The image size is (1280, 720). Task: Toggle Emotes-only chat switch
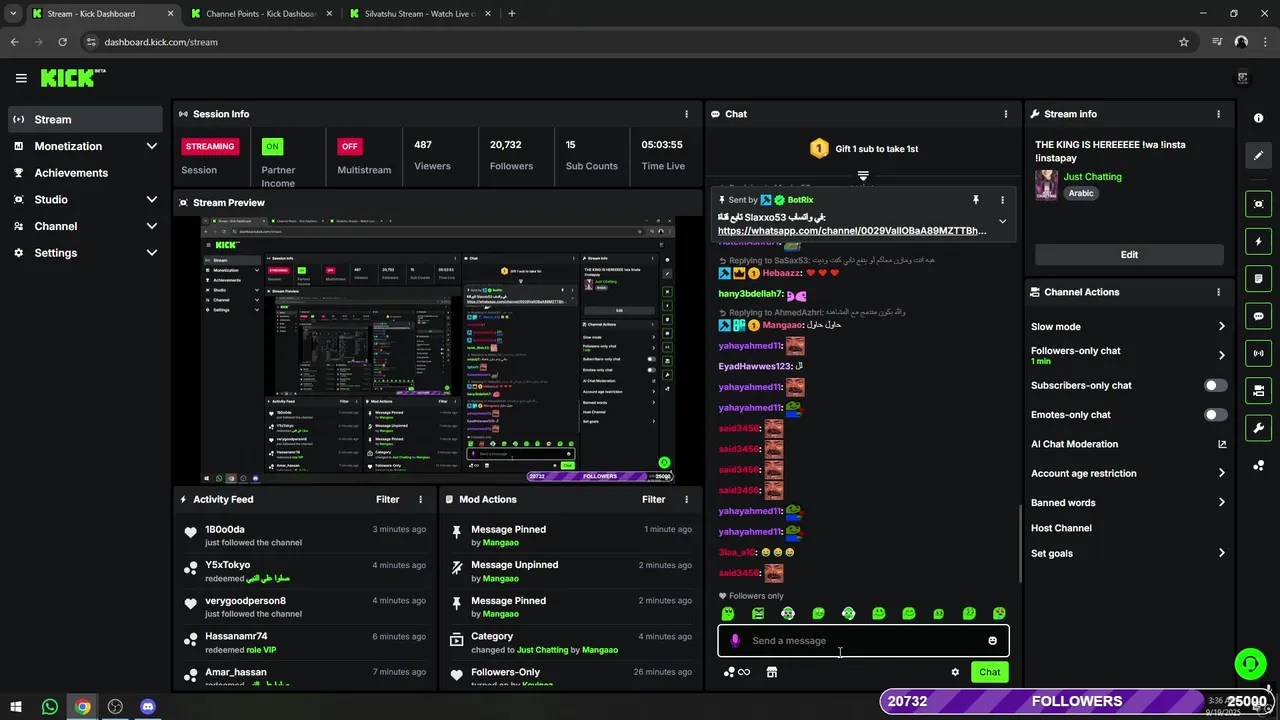pos(1215,415)
